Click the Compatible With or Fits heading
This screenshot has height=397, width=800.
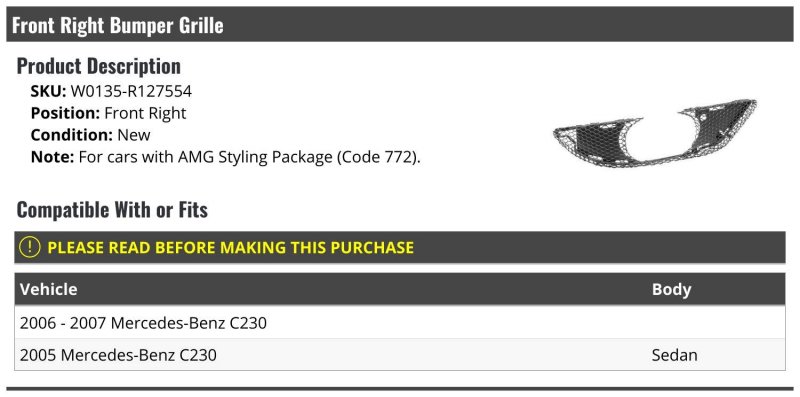[112, 210]
